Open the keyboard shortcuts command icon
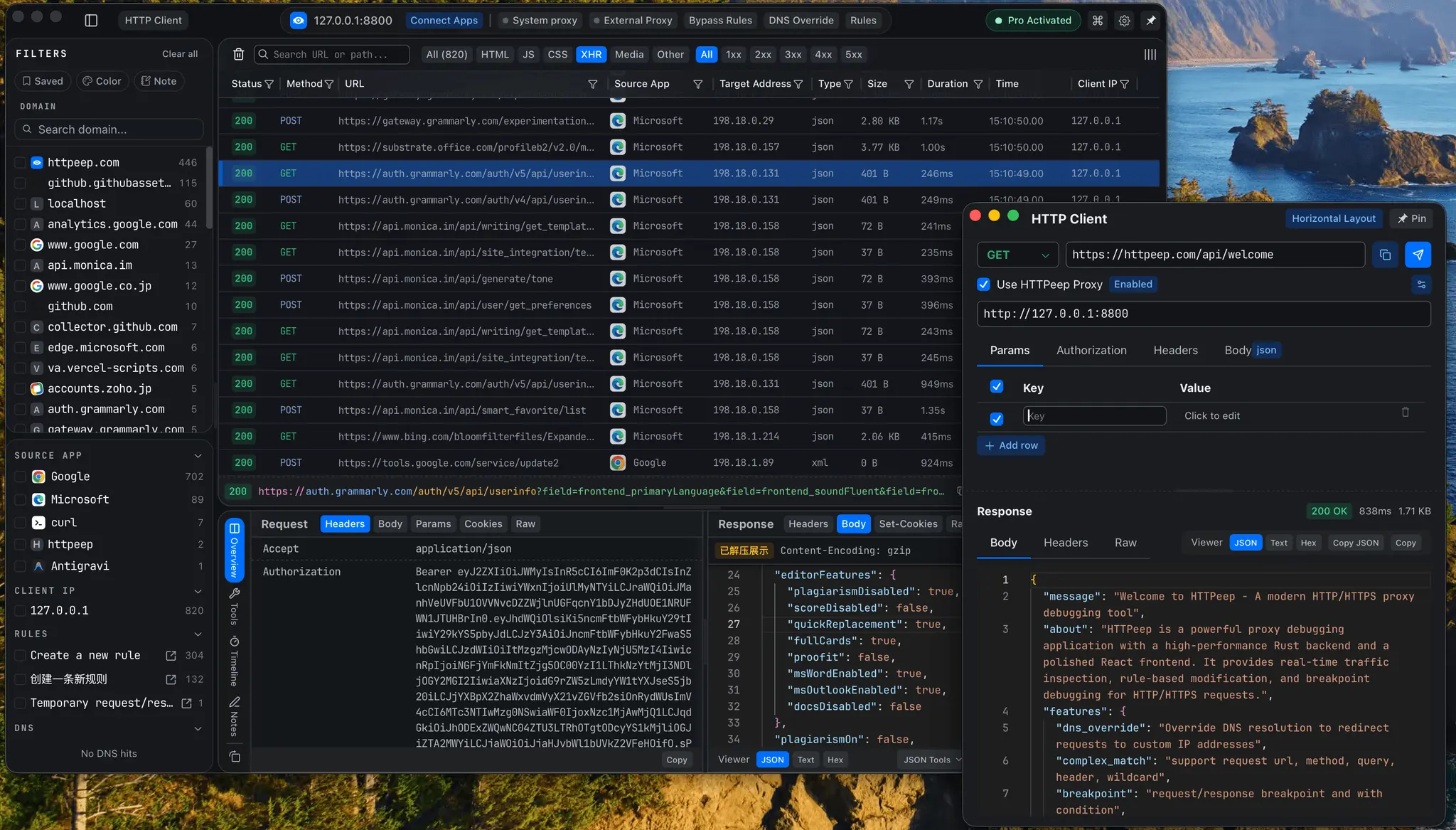The image size is (1456, 830). point(1098,21)
